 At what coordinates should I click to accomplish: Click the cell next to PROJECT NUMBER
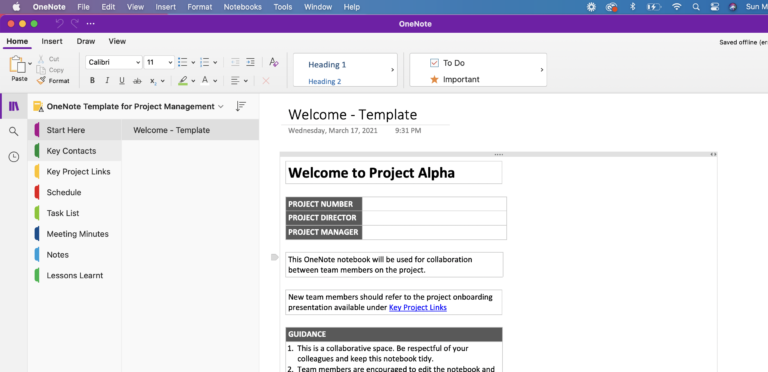pyautogui.click(x=434, y=204)
